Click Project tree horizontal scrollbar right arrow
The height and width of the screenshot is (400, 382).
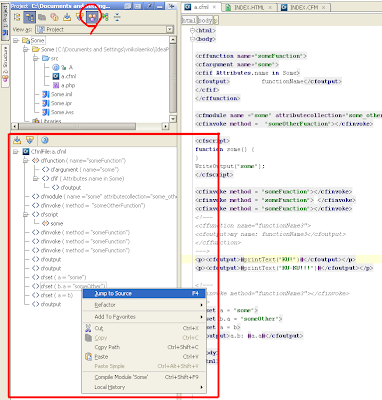(166, 126)
